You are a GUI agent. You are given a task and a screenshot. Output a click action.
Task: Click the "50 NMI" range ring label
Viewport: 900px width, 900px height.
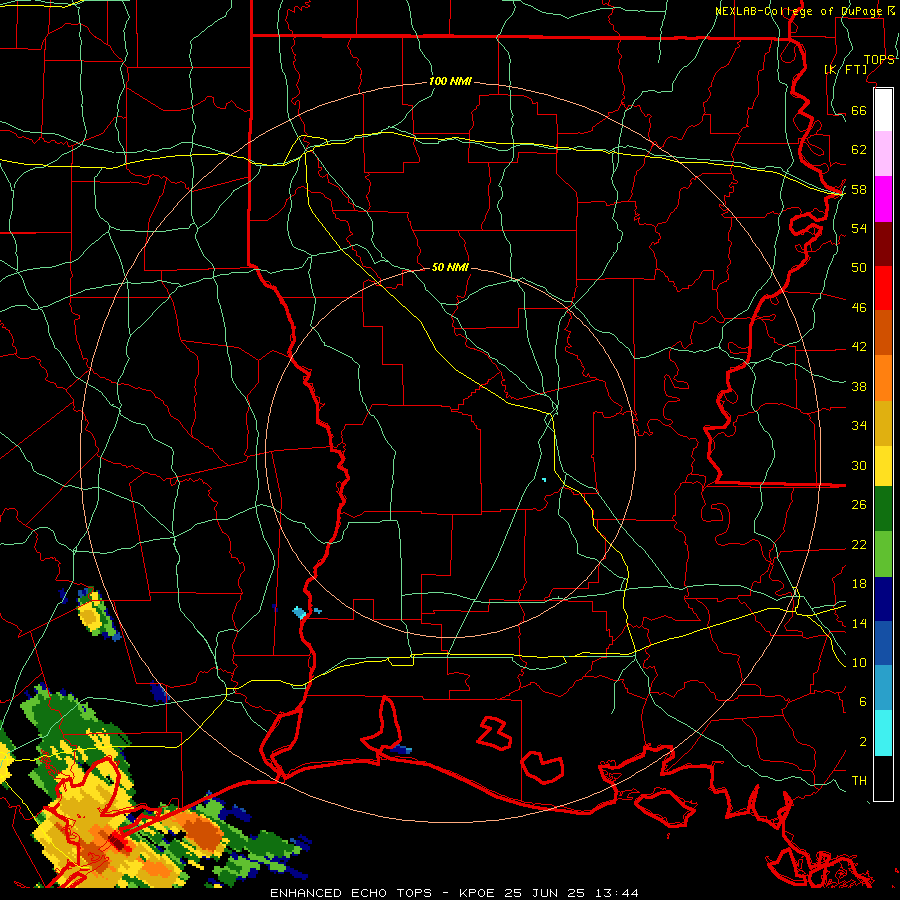click(450, 267)
